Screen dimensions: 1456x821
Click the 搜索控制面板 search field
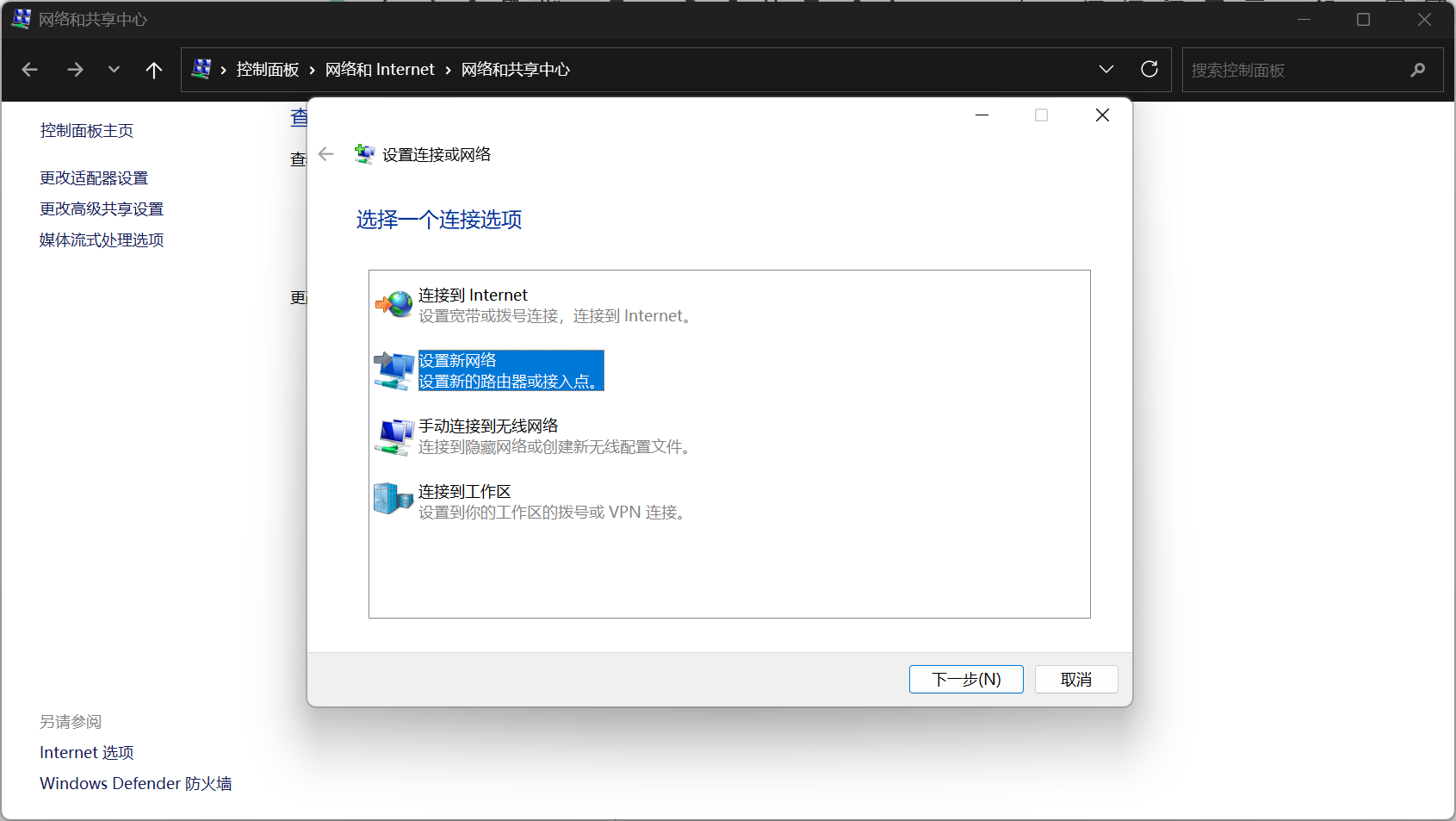pyautogui.click(x=1292, y=70)
